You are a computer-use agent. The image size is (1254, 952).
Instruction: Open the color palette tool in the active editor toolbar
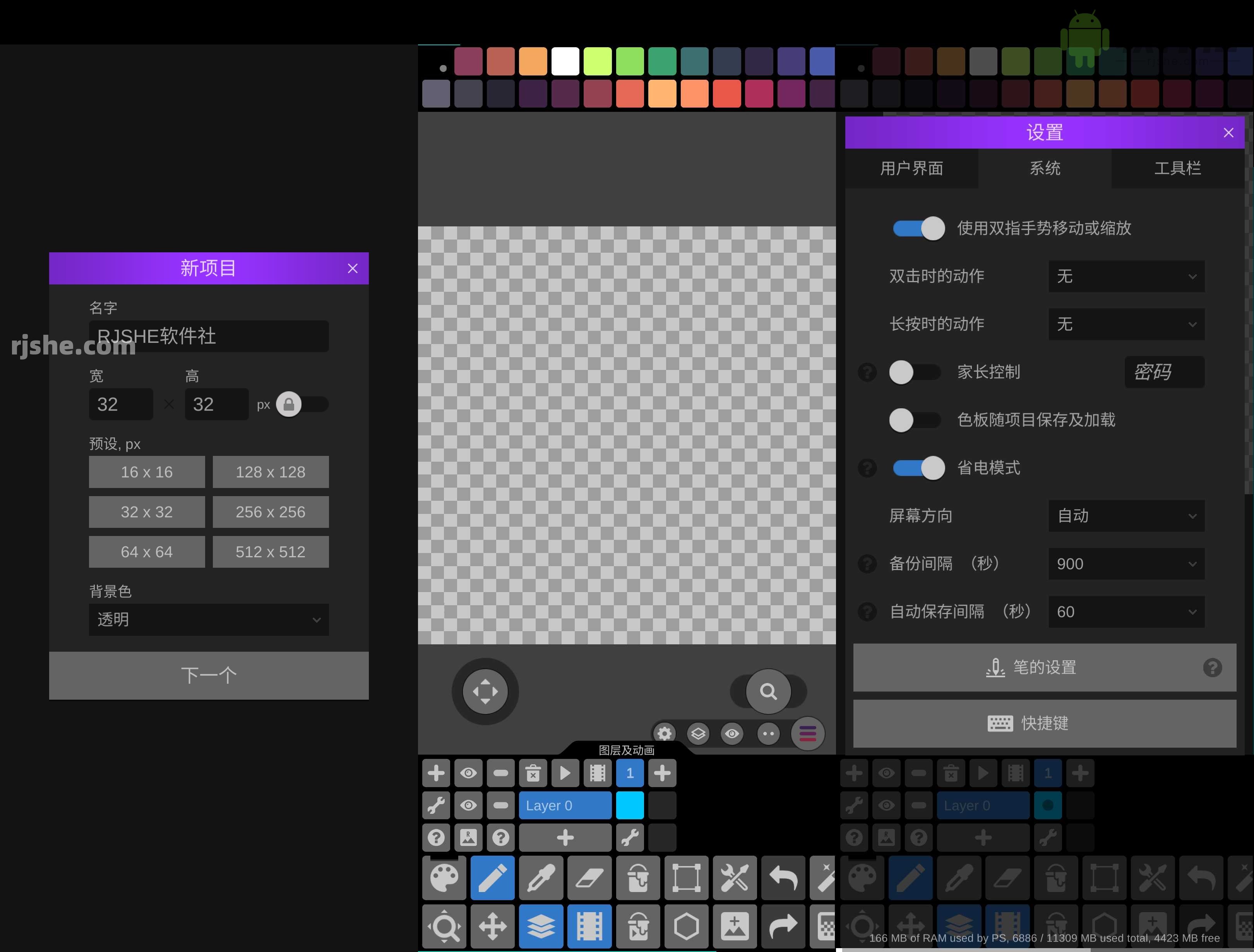[444, 878]
